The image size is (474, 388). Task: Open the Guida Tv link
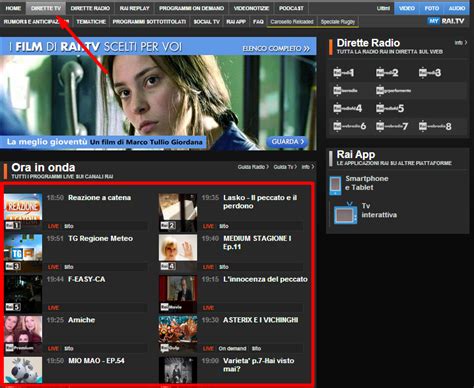285,167
